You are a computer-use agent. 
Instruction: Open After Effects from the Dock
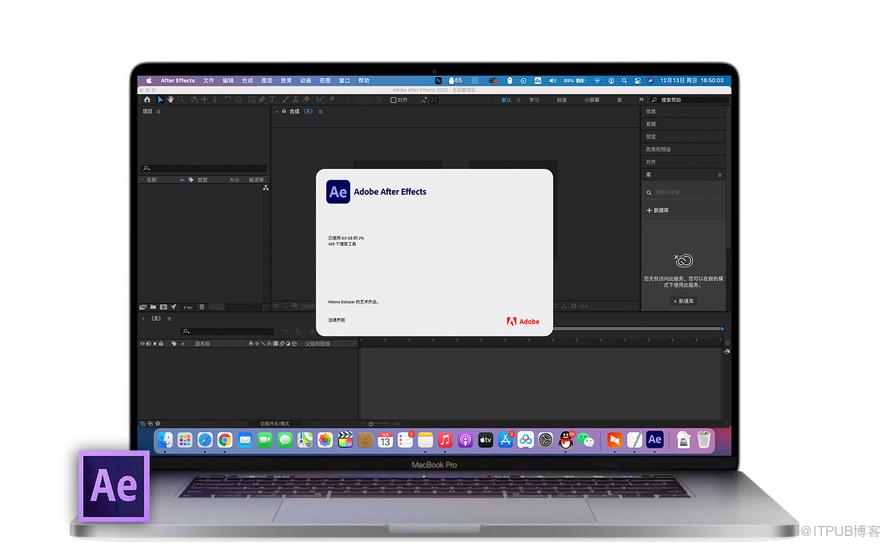coord(654,439)
